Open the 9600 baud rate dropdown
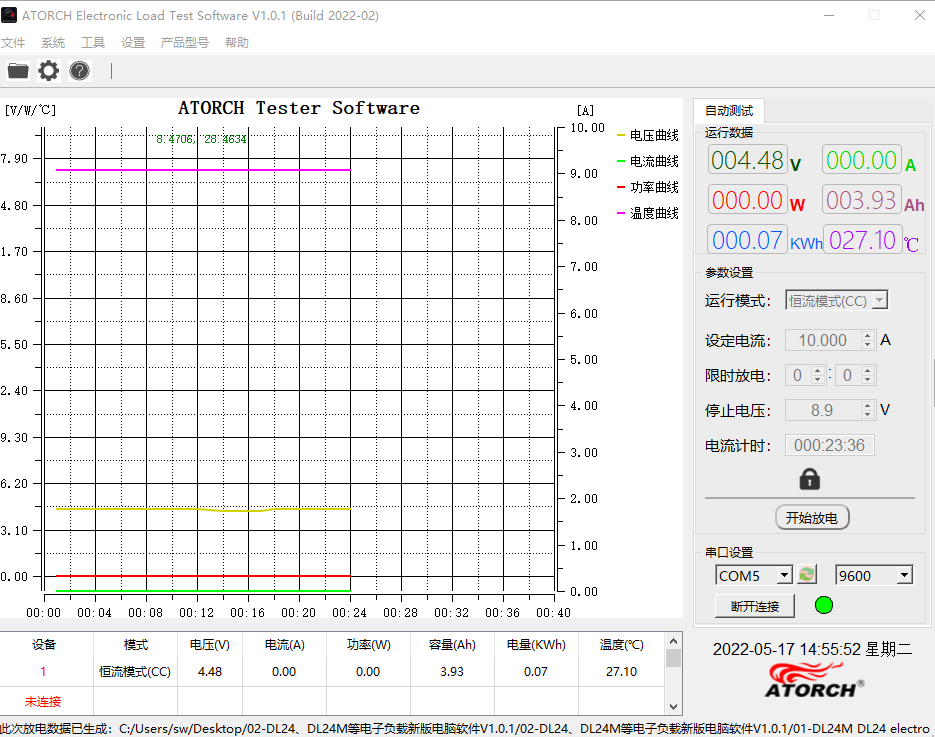Image resolution: width=935 pixels, height=737 pixels. (874, 575)
